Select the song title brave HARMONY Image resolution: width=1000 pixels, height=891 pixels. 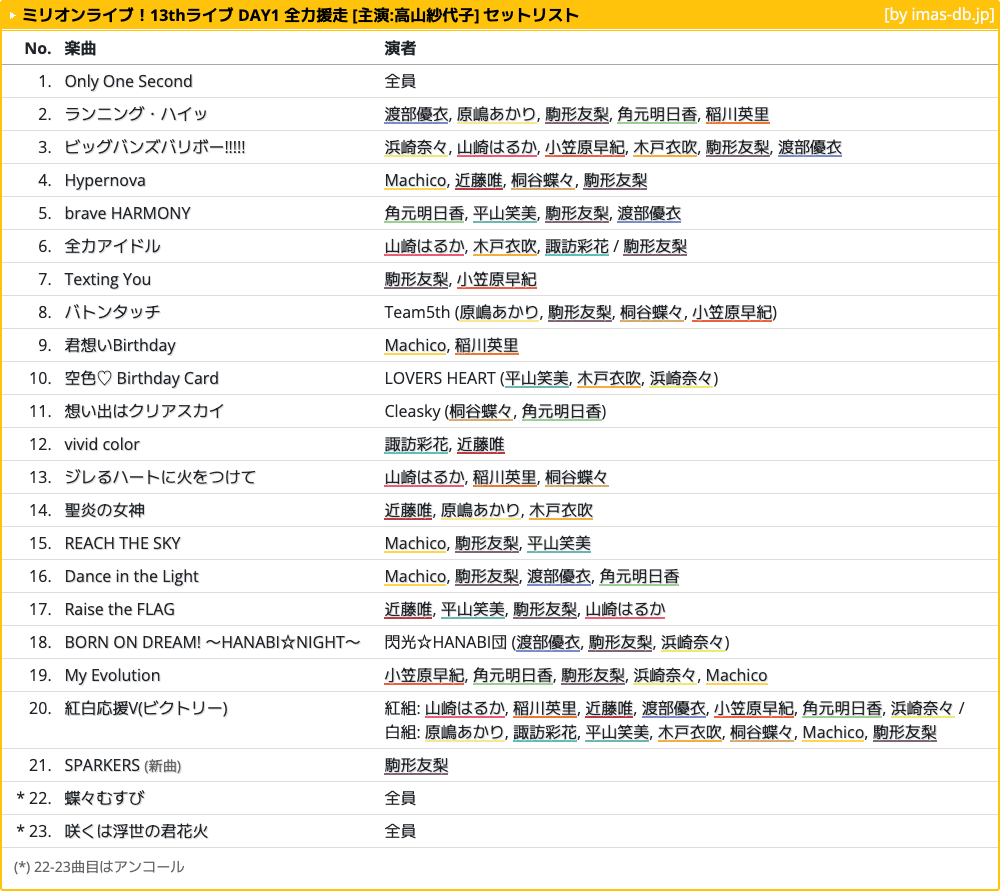pyautogui.click(x=128, y=214)
